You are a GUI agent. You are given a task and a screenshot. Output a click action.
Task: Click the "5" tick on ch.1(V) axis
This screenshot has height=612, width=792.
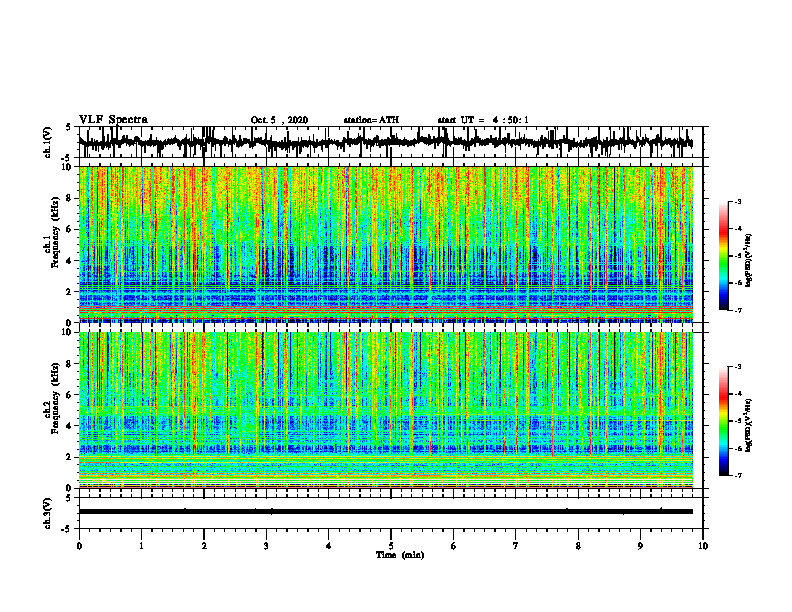click(69, 128)
